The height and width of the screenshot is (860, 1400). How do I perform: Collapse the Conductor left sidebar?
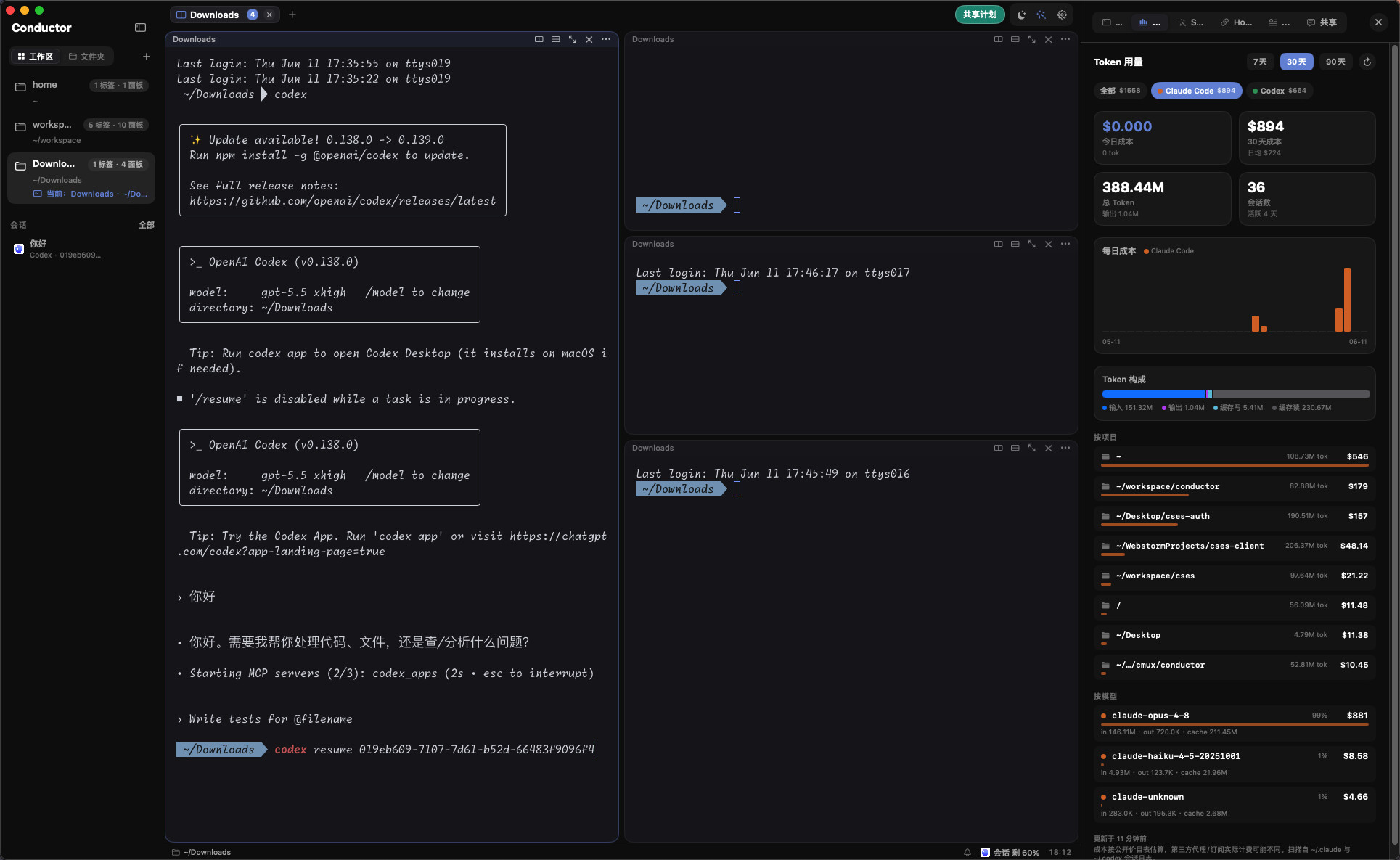(x=140, y=28)
